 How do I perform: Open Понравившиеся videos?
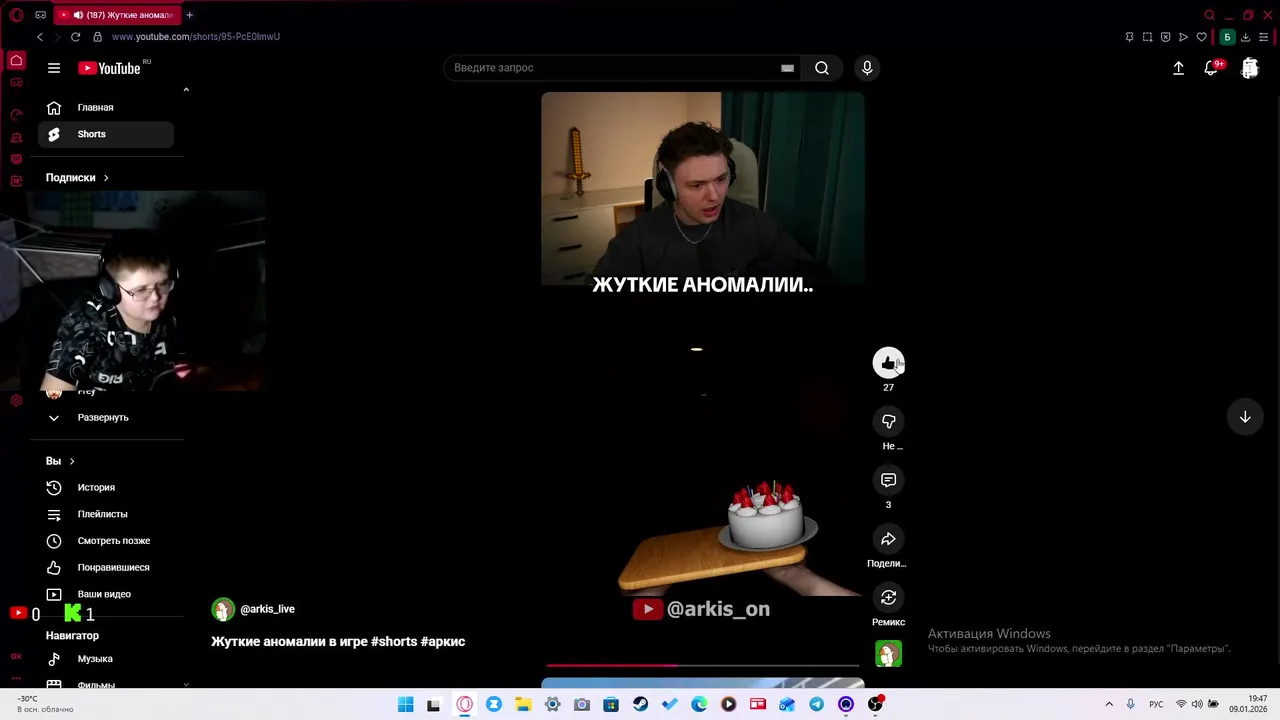pyautogui.click(x=106, y=567)
